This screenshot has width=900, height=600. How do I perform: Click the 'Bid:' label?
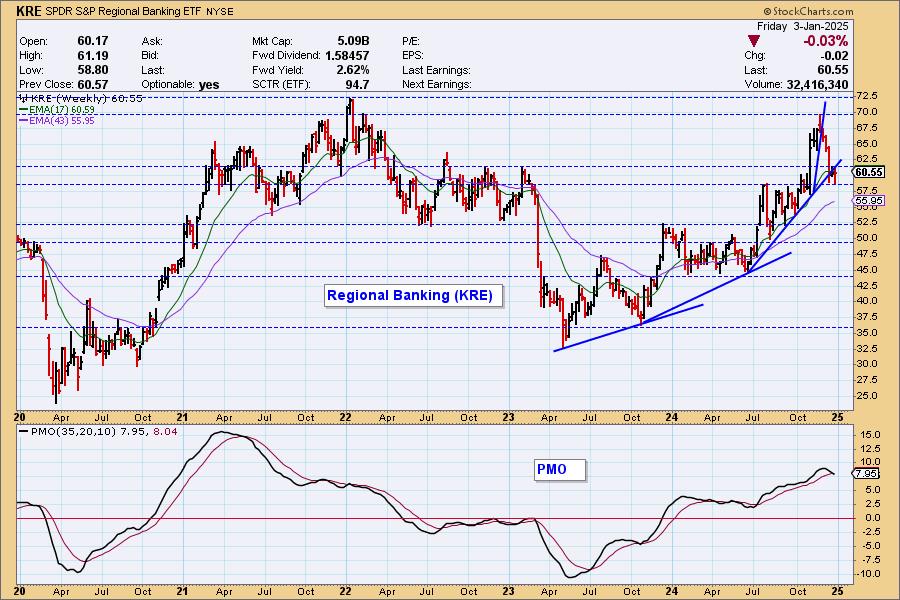pyautogui.click(x=151, y=56)
